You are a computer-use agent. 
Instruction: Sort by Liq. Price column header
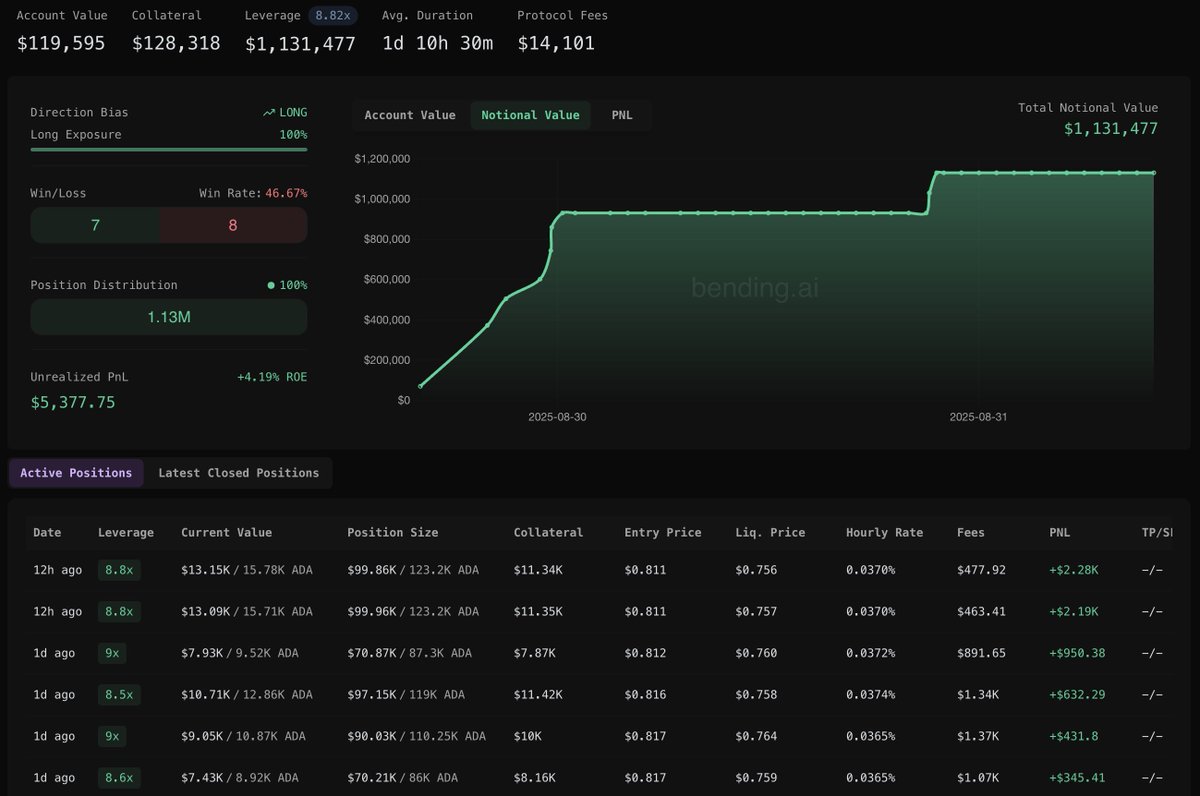[770, 532]
